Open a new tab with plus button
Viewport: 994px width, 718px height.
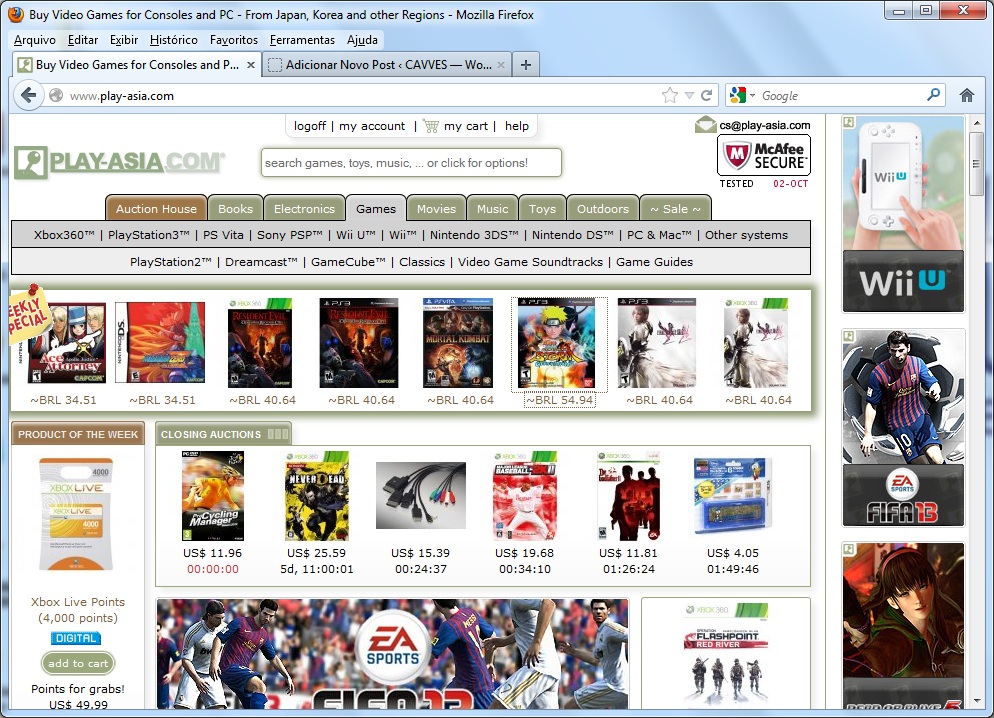click(x=526, y=65)
